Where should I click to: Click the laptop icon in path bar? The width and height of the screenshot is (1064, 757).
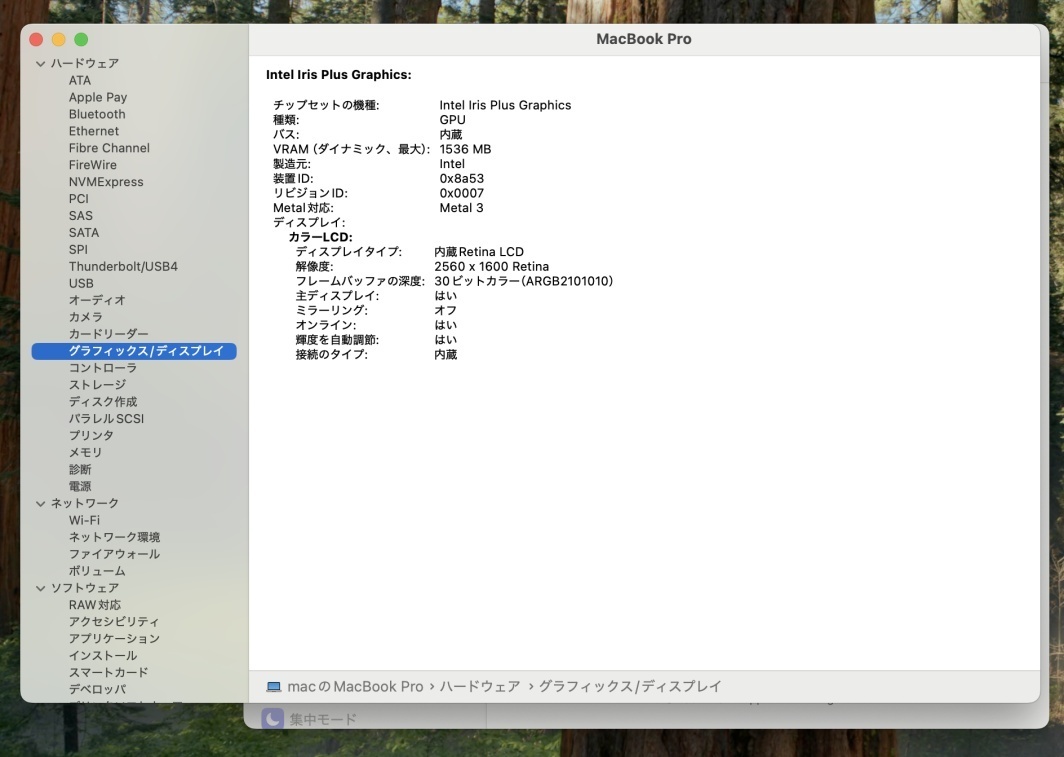coord(274,687)
